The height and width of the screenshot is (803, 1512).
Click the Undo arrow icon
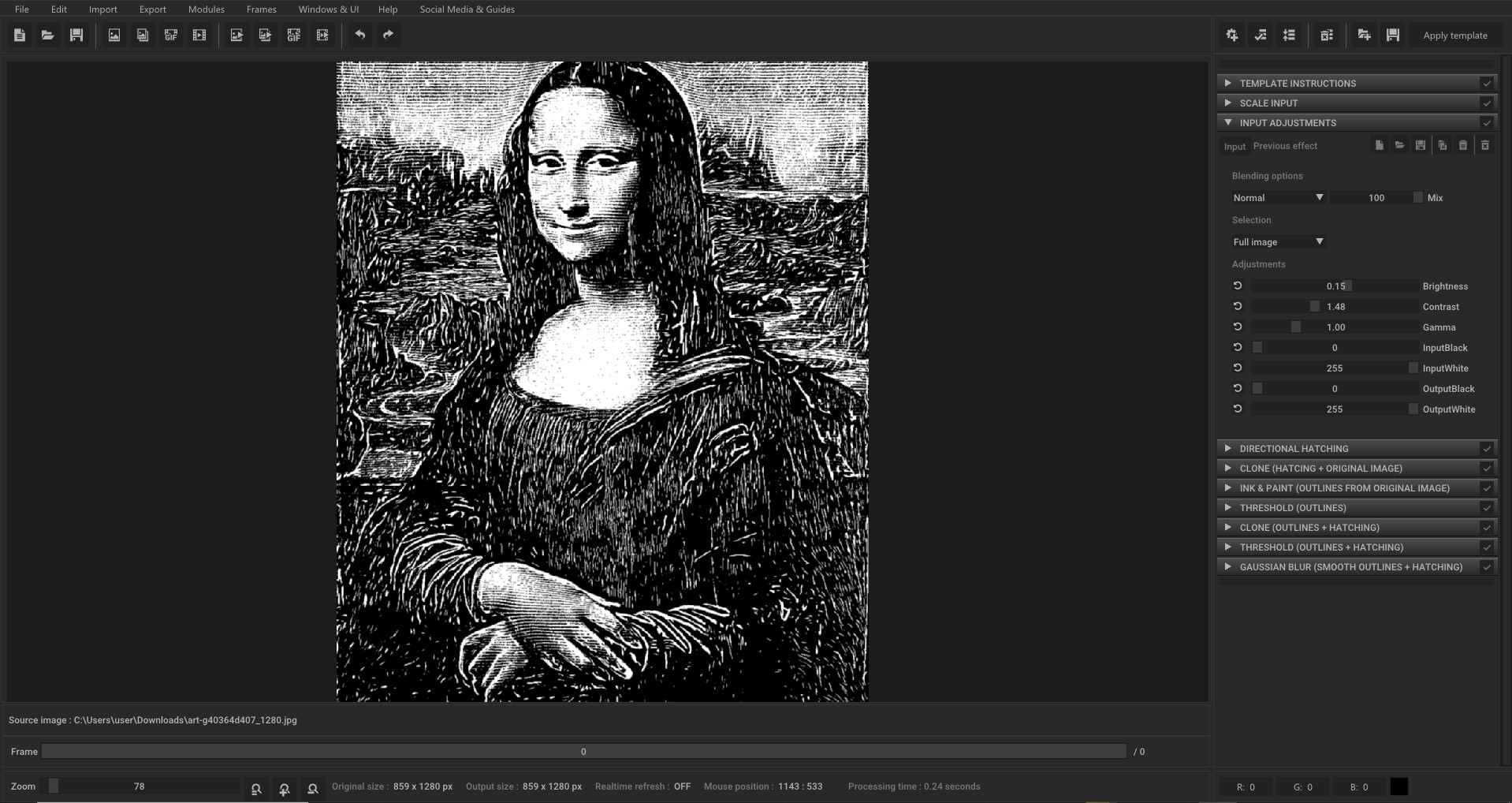tap(361, 35)
